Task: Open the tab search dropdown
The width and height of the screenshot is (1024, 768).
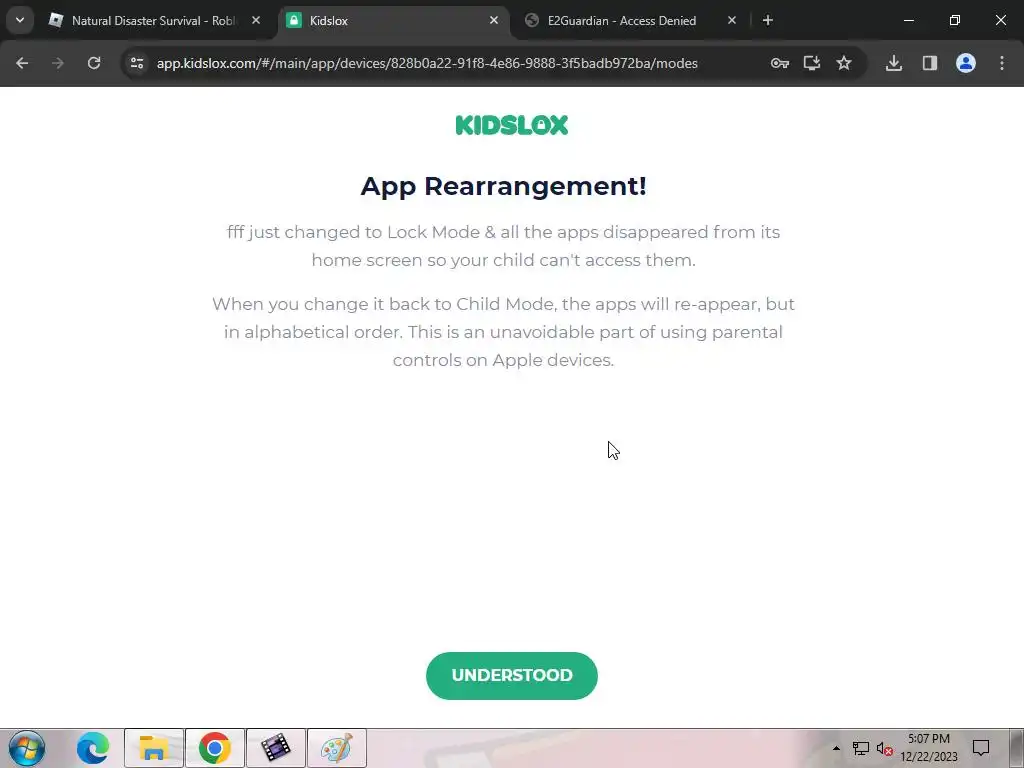Action: (x=20, y=21)
